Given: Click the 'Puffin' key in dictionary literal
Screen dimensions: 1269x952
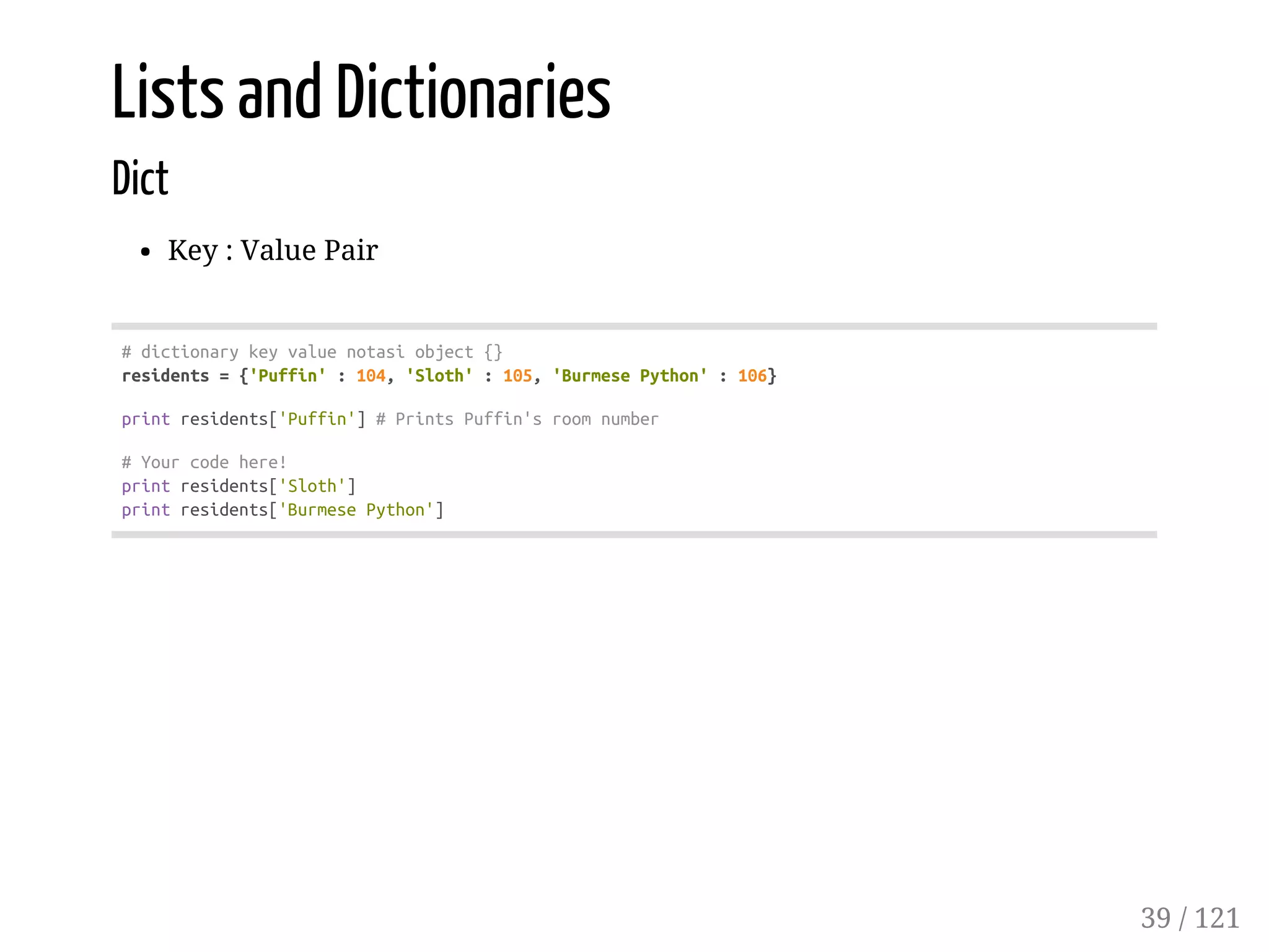Looking at the screenshot, I should (x=288, y=376).
